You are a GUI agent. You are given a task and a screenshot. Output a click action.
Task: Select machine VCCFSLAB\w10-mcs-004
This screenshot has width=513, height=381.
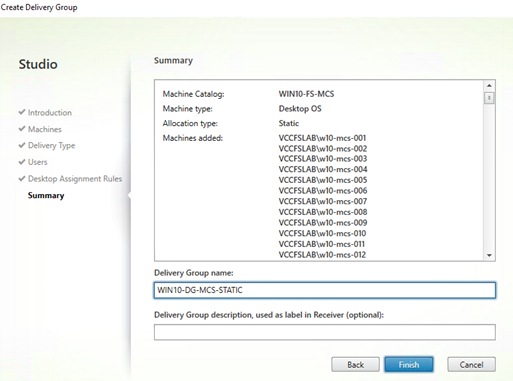click(323, 169)
